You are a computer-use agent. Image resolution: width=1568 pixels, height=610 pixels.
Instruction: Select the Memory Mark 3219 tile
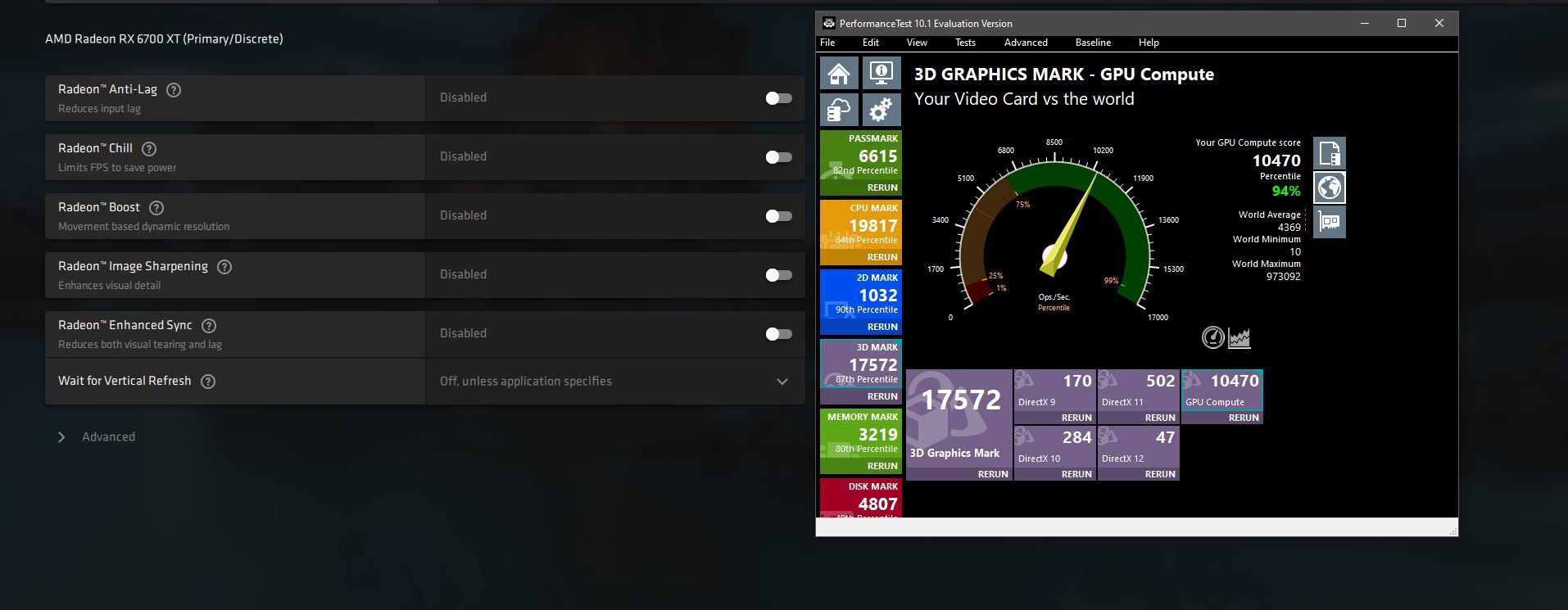[x=861, y=441]
